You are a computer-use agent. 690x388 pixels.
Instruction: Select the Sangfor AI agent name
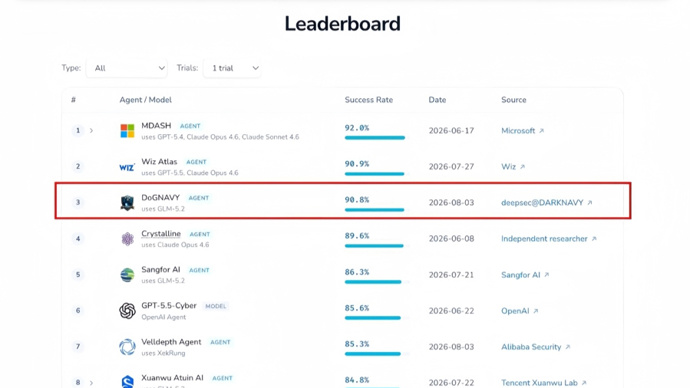click(x=161, y=270)
